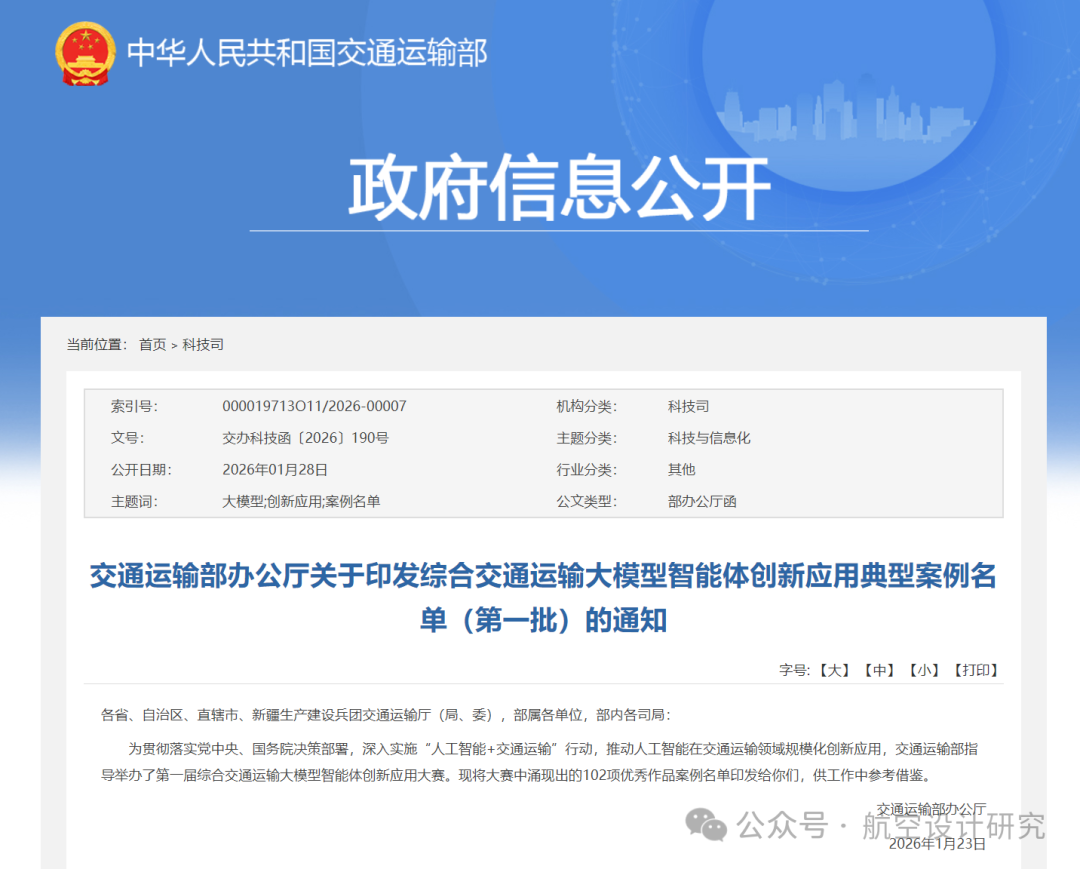Click the 科技与信息化 topic category value

click(x=709, y=438)
